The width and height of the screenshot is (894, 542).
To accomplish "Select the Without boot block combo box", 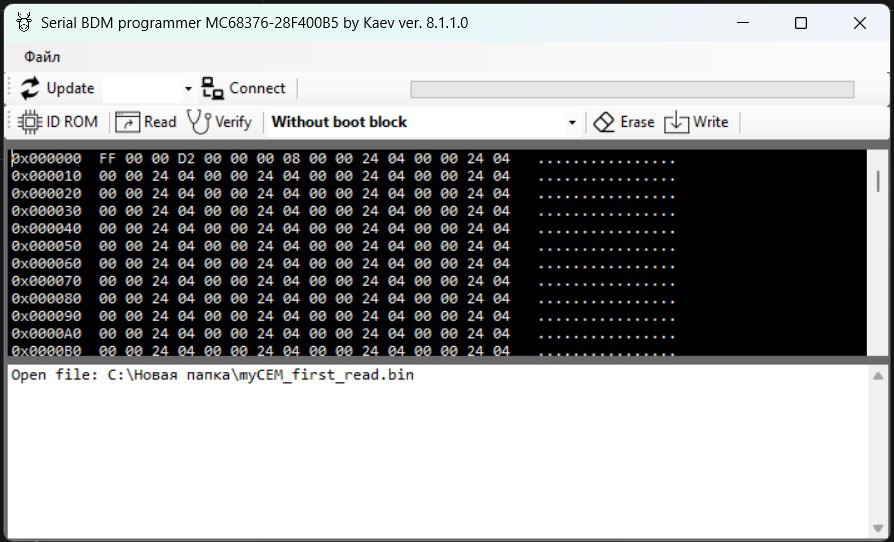I will [x=423, y=122].
